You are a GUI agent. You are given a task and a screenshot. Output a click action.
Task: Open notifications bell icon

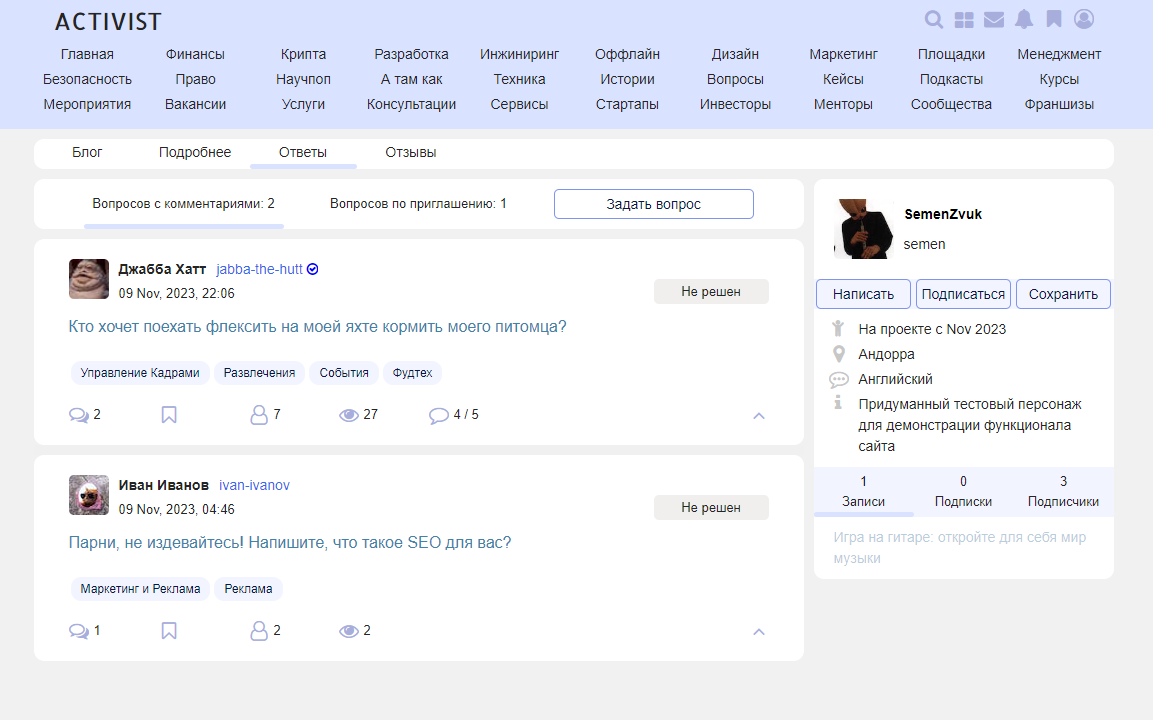(x=1024, y=19)
